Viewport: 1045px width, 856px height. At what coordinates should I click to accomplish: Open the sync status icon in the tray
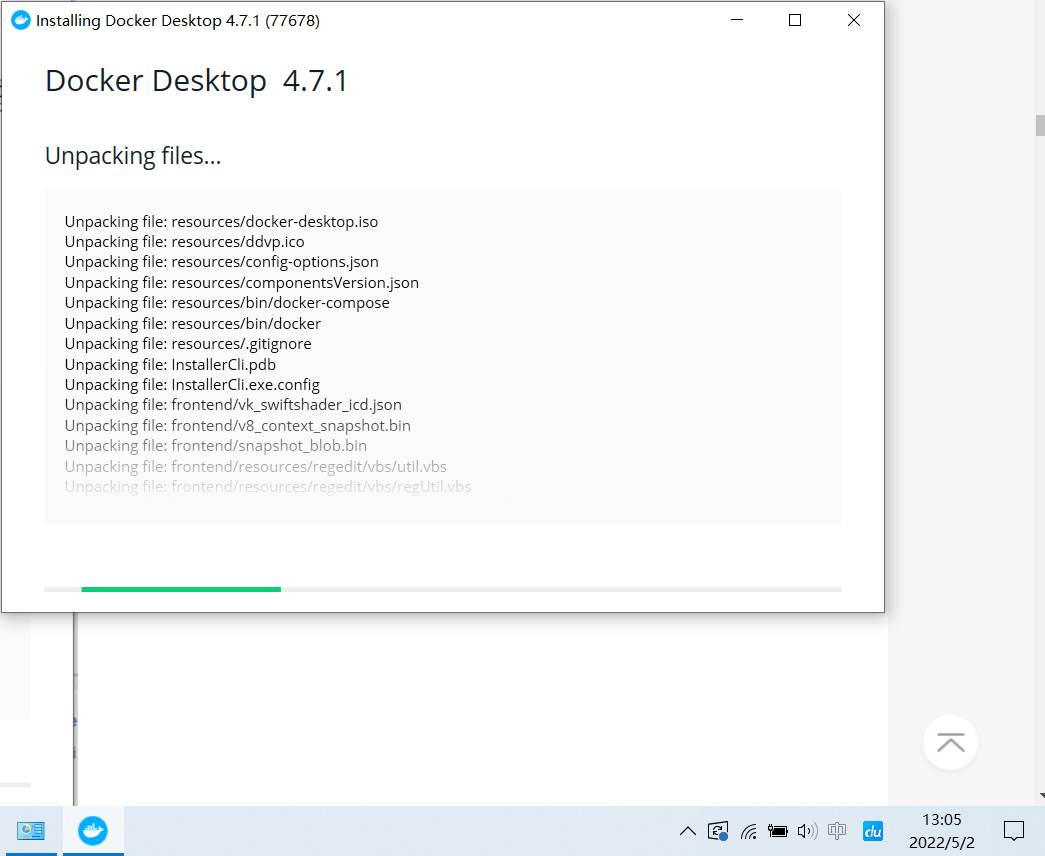718,831
